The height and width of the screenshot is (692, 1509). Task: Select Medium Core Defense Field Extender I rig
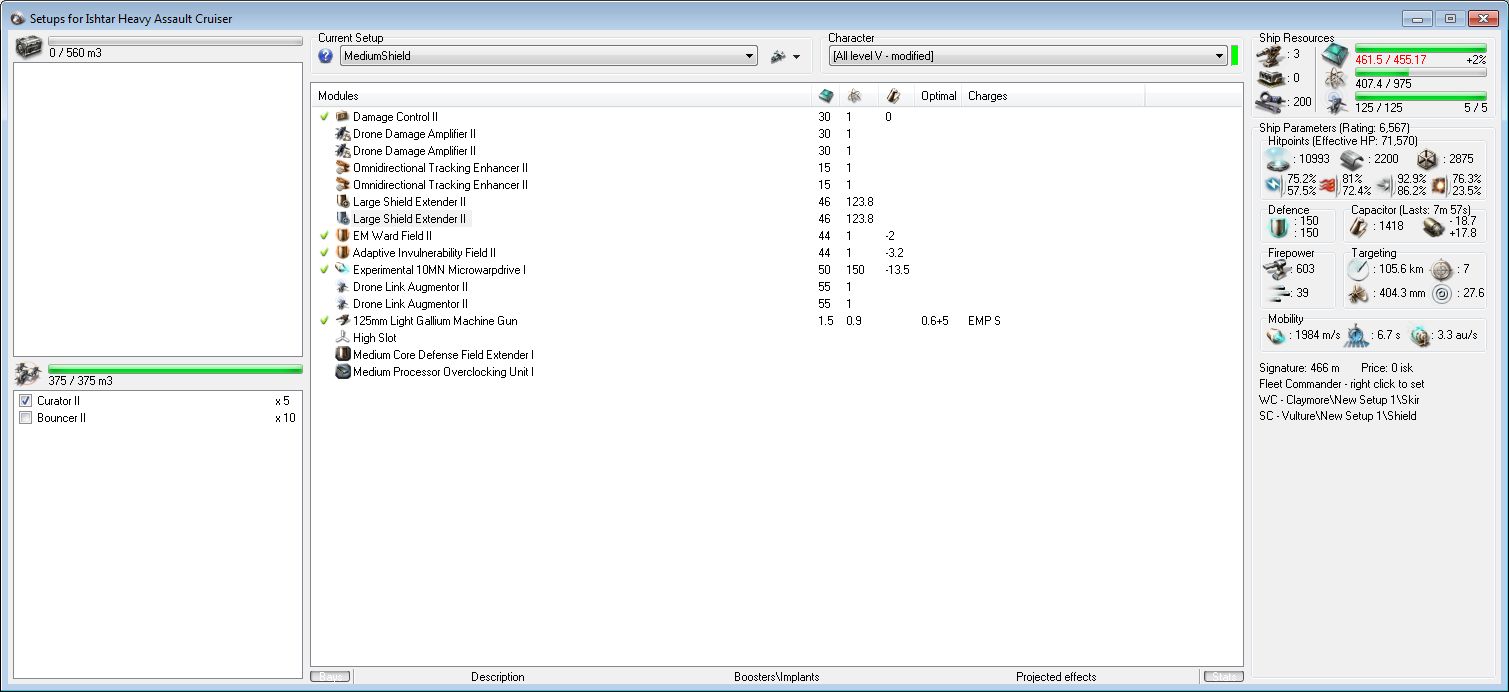pyautogui.click(x=443, y=355)
